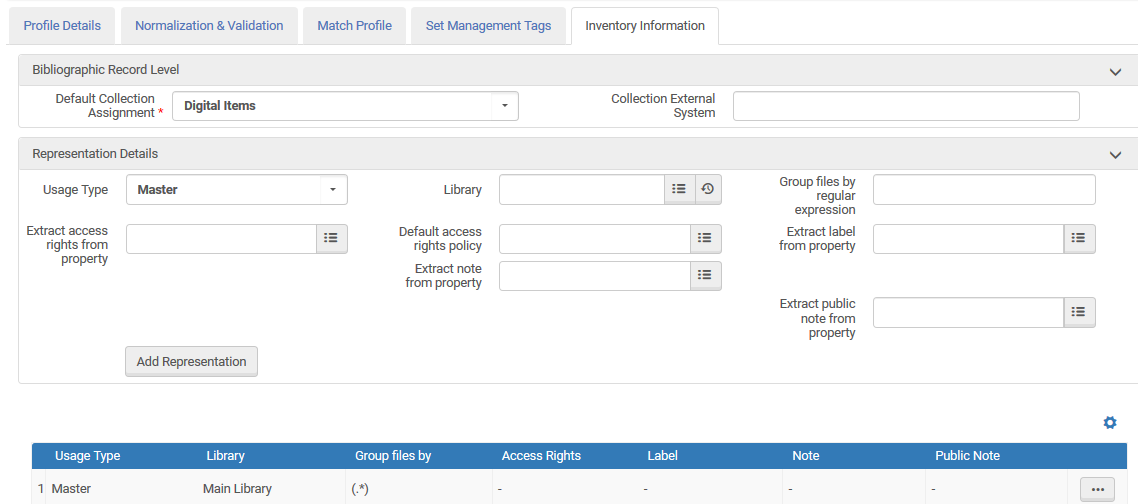The image size is (1138, 504).
Task: Select Master cell in table row
Action: point(71,489)
